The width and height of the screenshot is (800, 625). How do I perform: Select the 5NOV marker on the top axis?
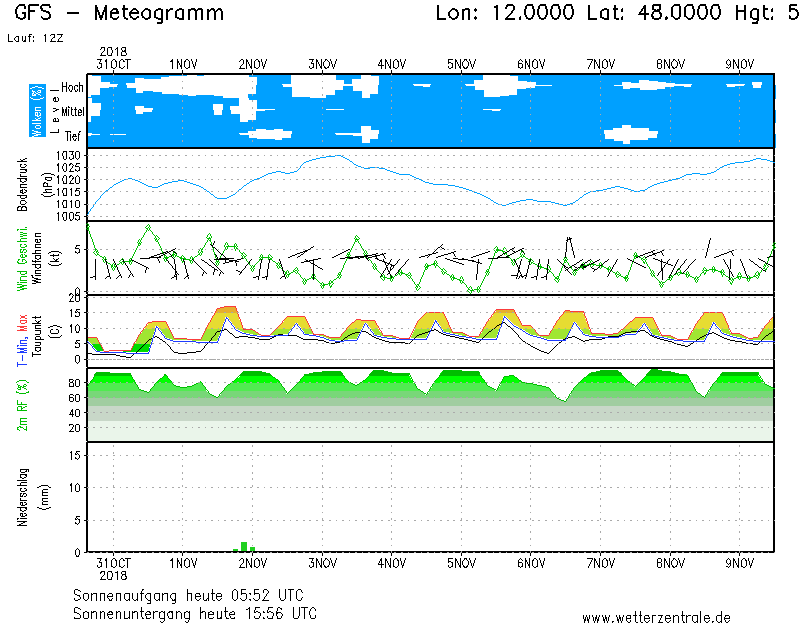tap(461, 64)
